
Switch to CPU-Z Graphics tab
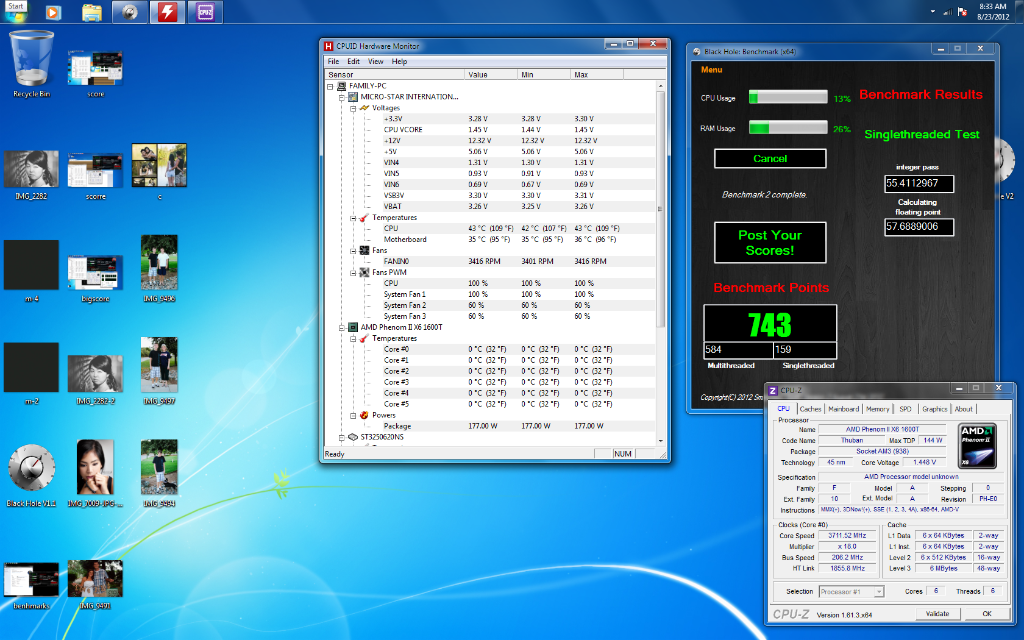click(x=935, y=409)
